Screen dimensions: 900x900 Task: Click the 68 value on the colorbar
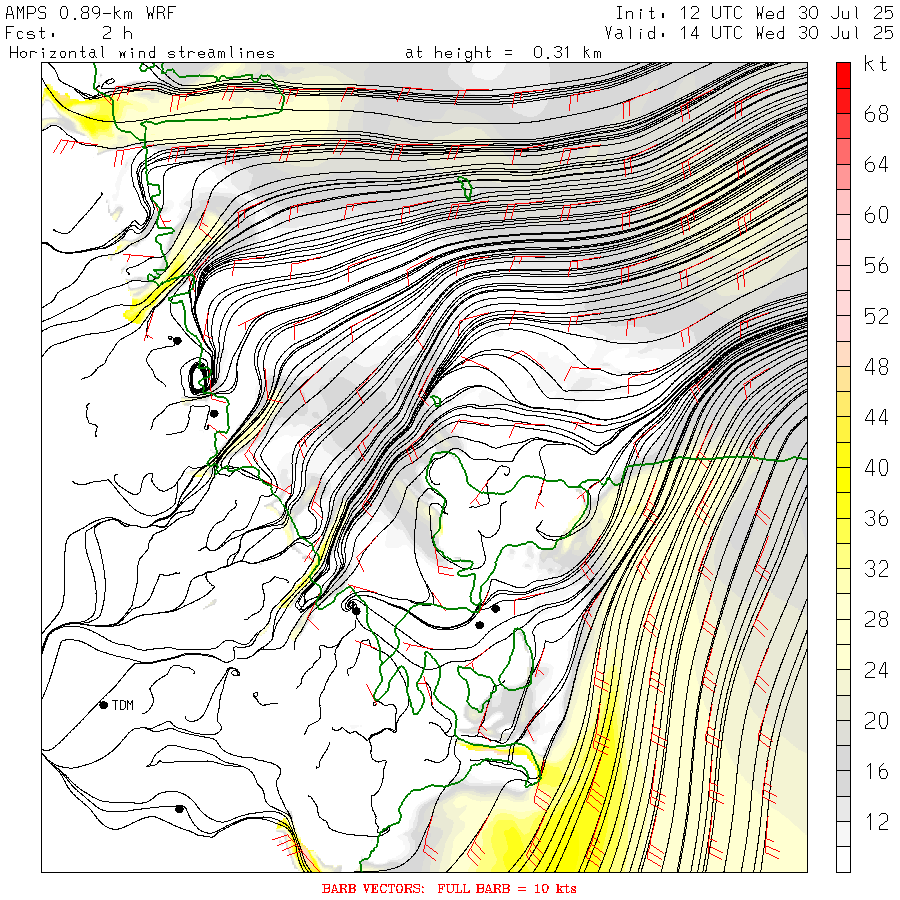coord(876,114)
